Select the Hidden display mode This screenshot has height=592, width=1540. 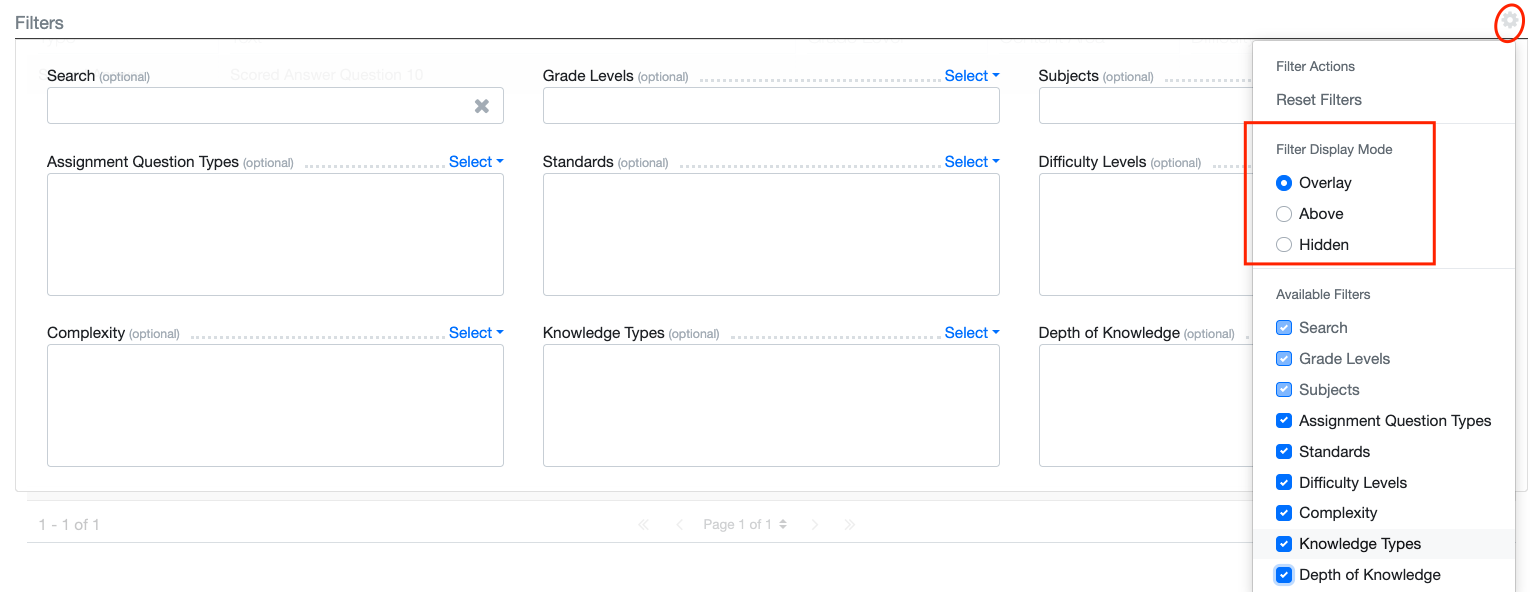(x=1284, y=245)
